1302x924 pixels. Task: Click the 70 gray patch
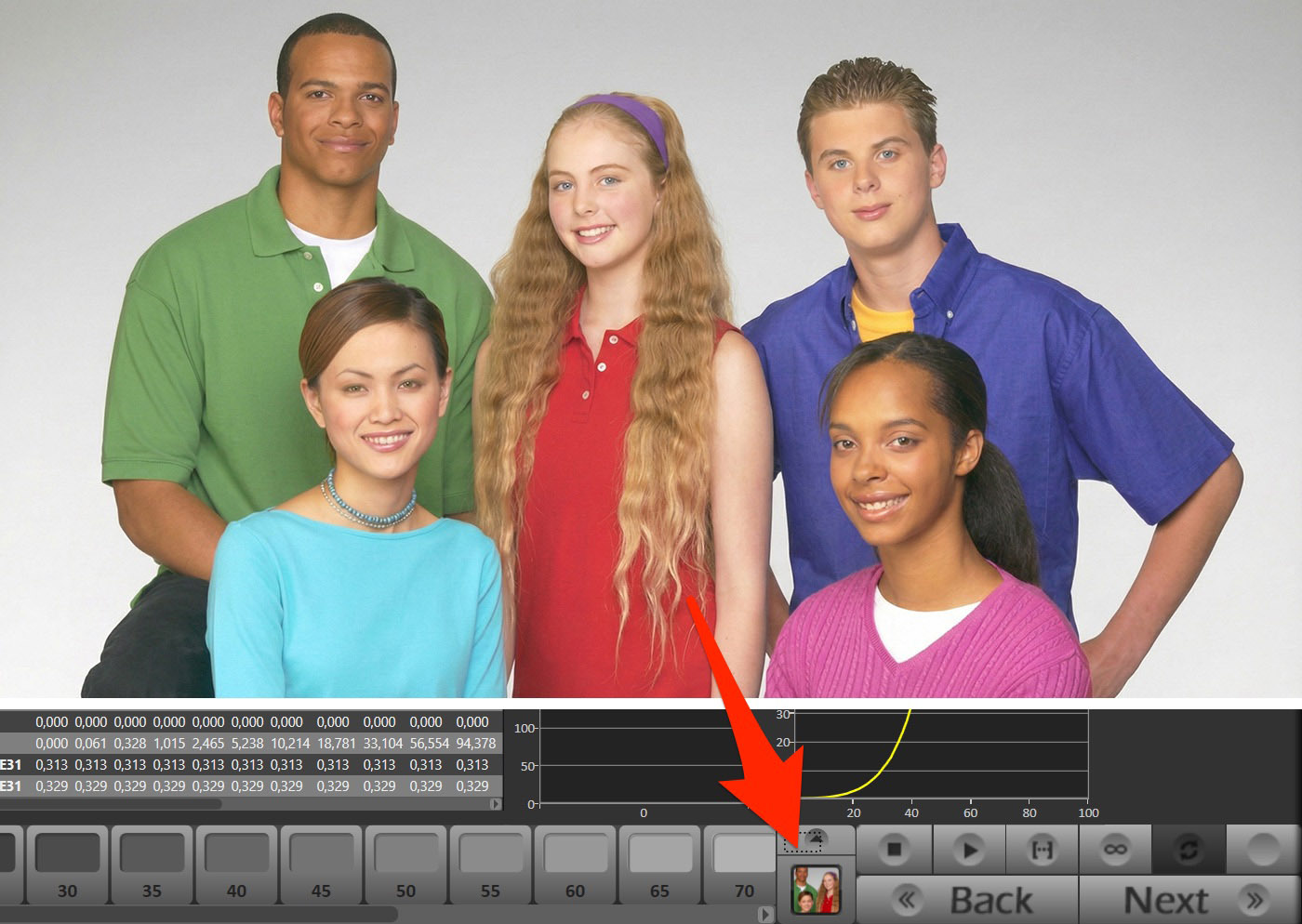[x=743, y=865]
